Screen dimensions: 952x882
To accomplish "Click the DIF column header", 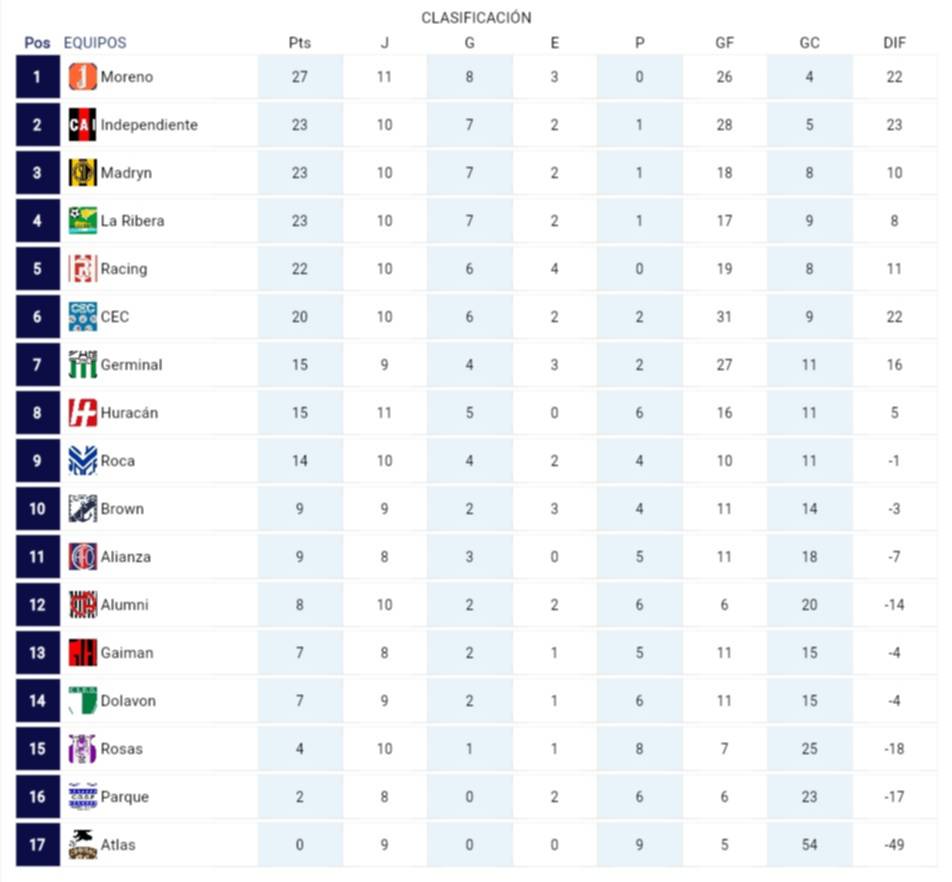I will (894, 43).
